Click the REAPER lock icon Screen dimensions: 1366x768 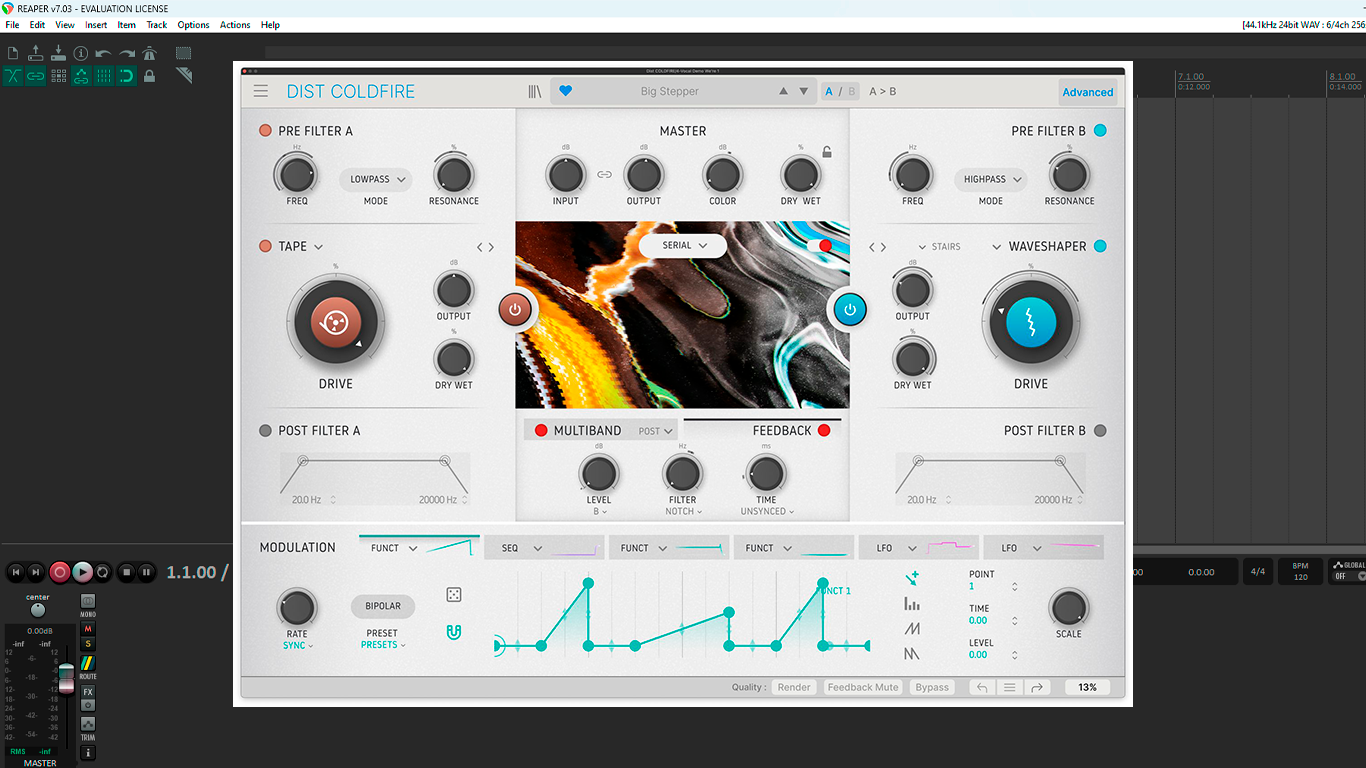click(x=149, y=76)
